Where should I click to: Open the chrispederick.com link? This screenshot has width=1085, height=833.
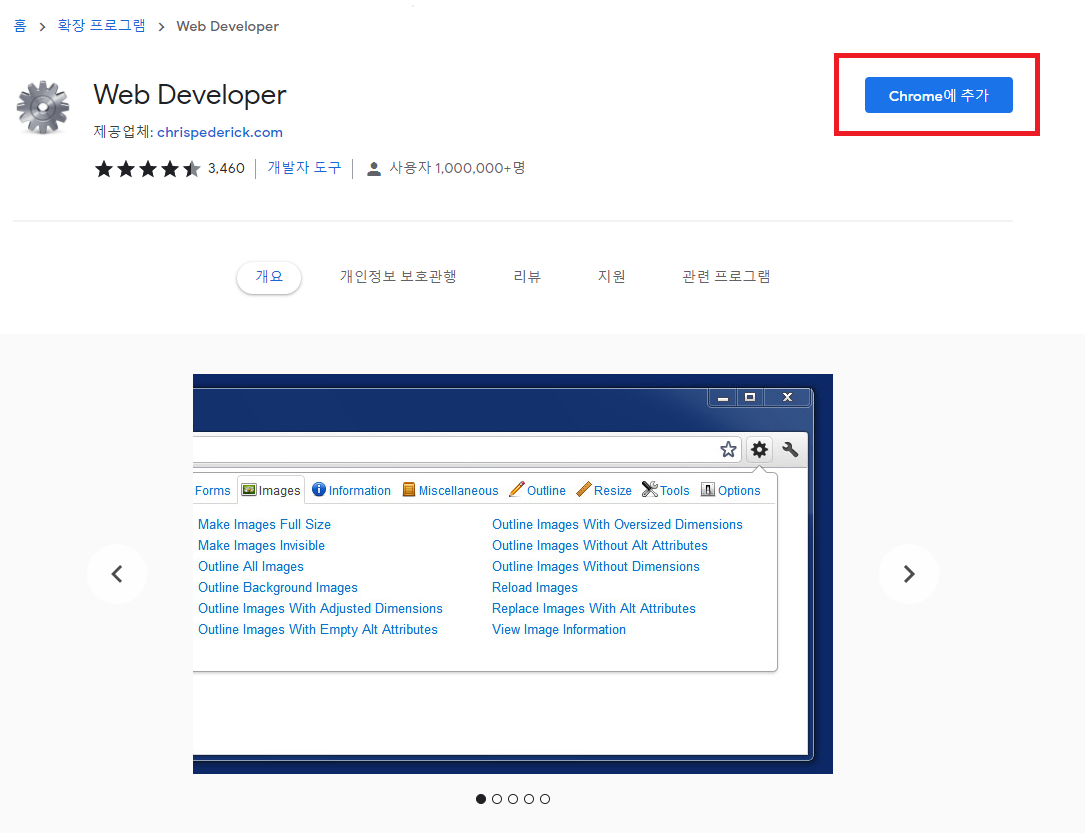click(220, 132)
